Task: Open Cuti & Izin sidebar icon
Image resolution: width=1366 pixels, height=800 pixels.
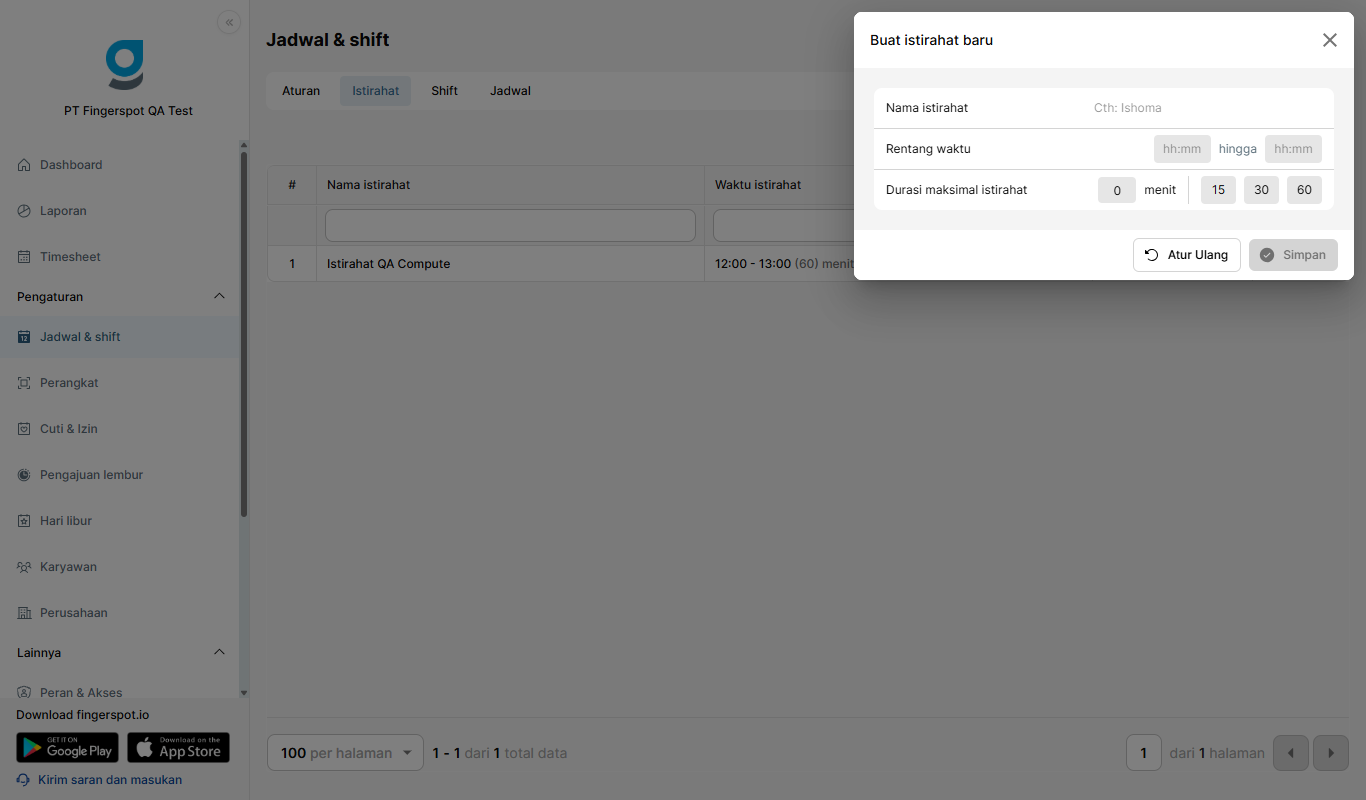Action: [24, 429]
